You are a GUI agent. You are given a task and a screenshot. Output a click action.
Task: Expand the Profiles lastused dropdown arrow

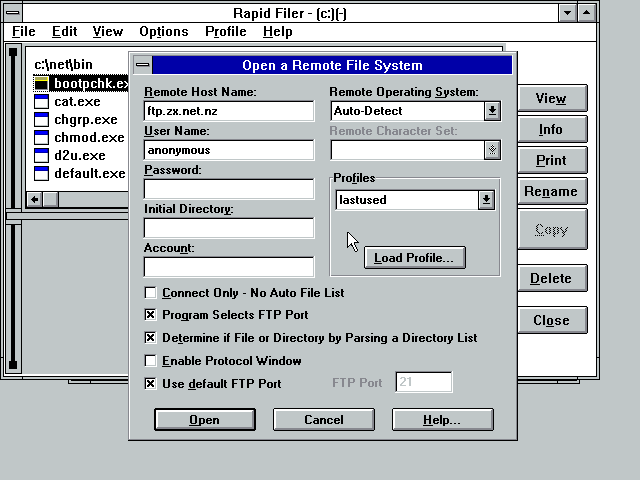point(486,200)
